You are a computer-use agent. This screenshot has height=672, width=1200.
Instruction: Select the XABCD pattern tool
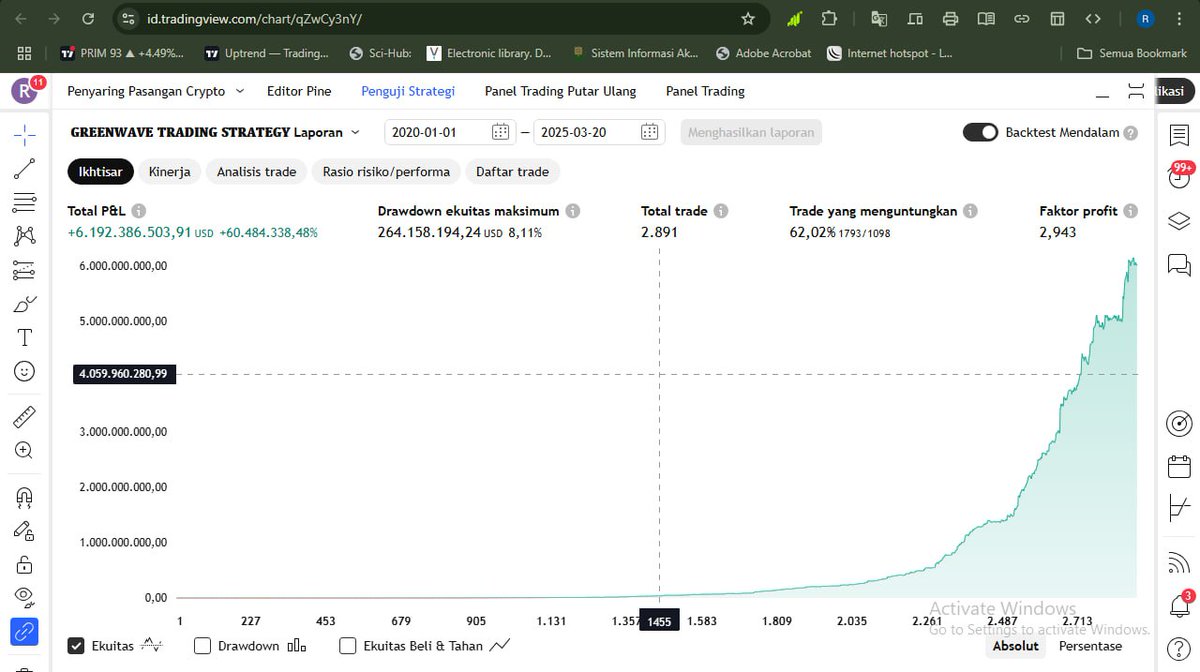(24, 236)
